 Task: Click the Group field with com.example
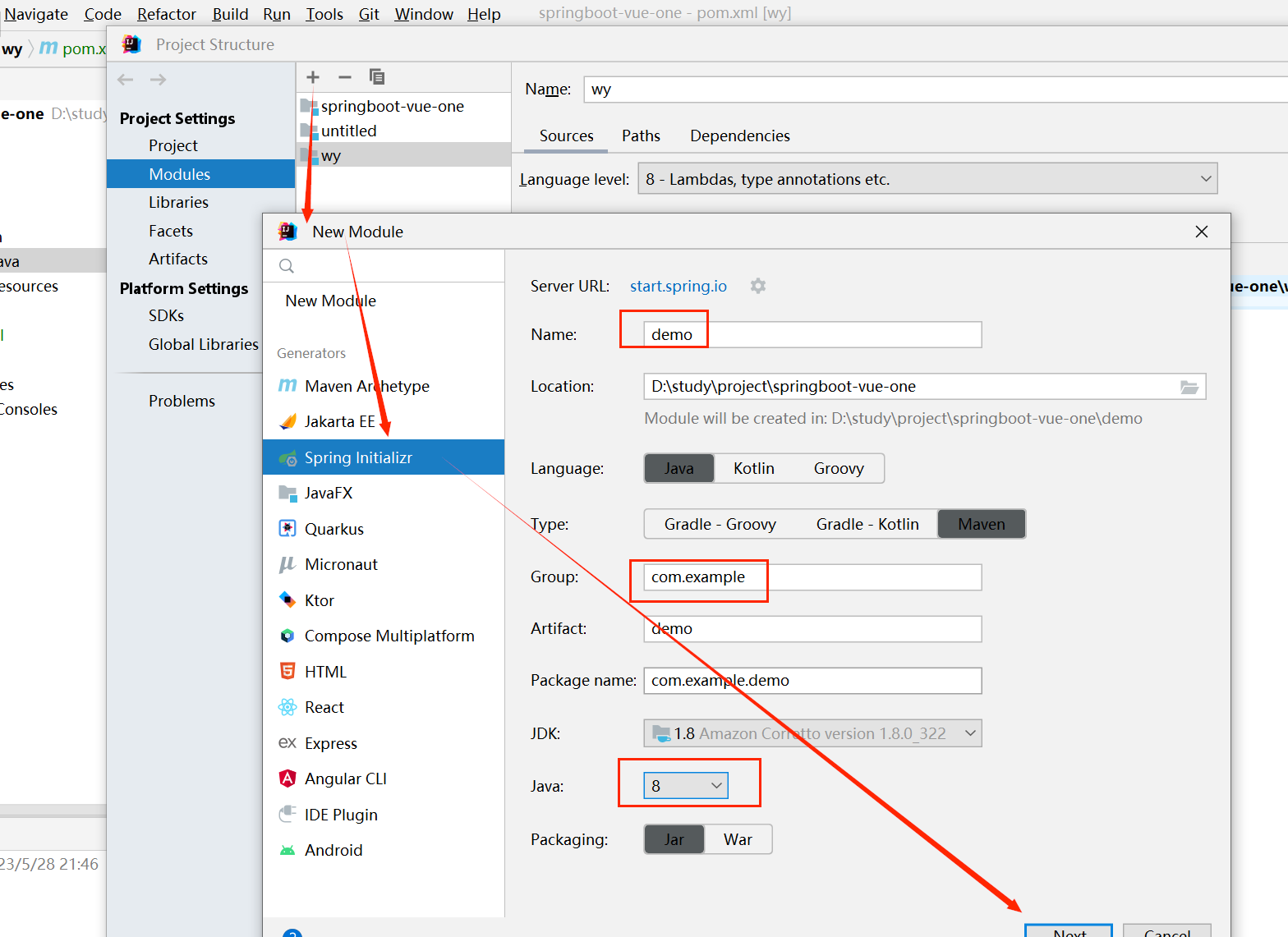(x=812, y=576)
